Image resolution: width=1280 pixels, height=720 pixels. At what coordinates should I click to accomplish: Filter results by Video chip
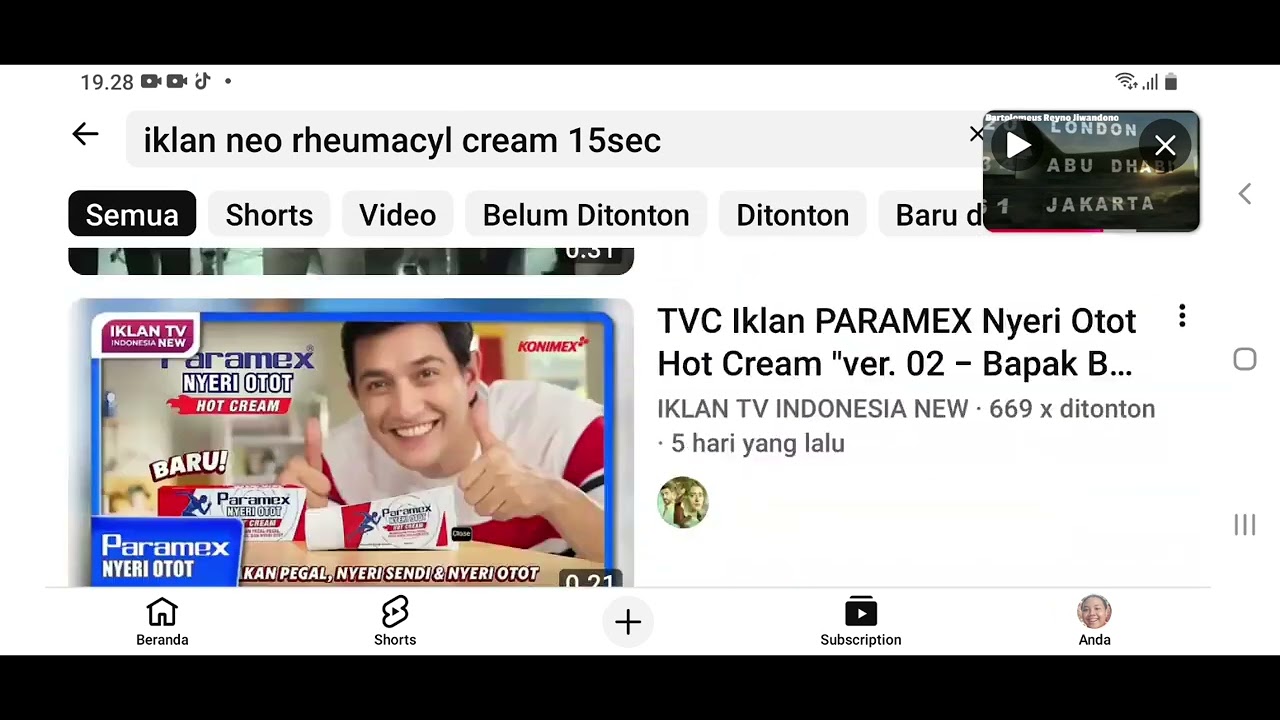tap(397, 215)
